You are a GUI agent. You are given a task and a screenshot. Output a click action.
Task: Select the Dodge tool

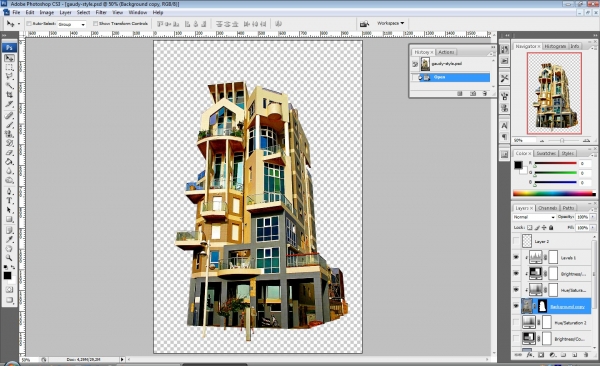tap(9, 180)
